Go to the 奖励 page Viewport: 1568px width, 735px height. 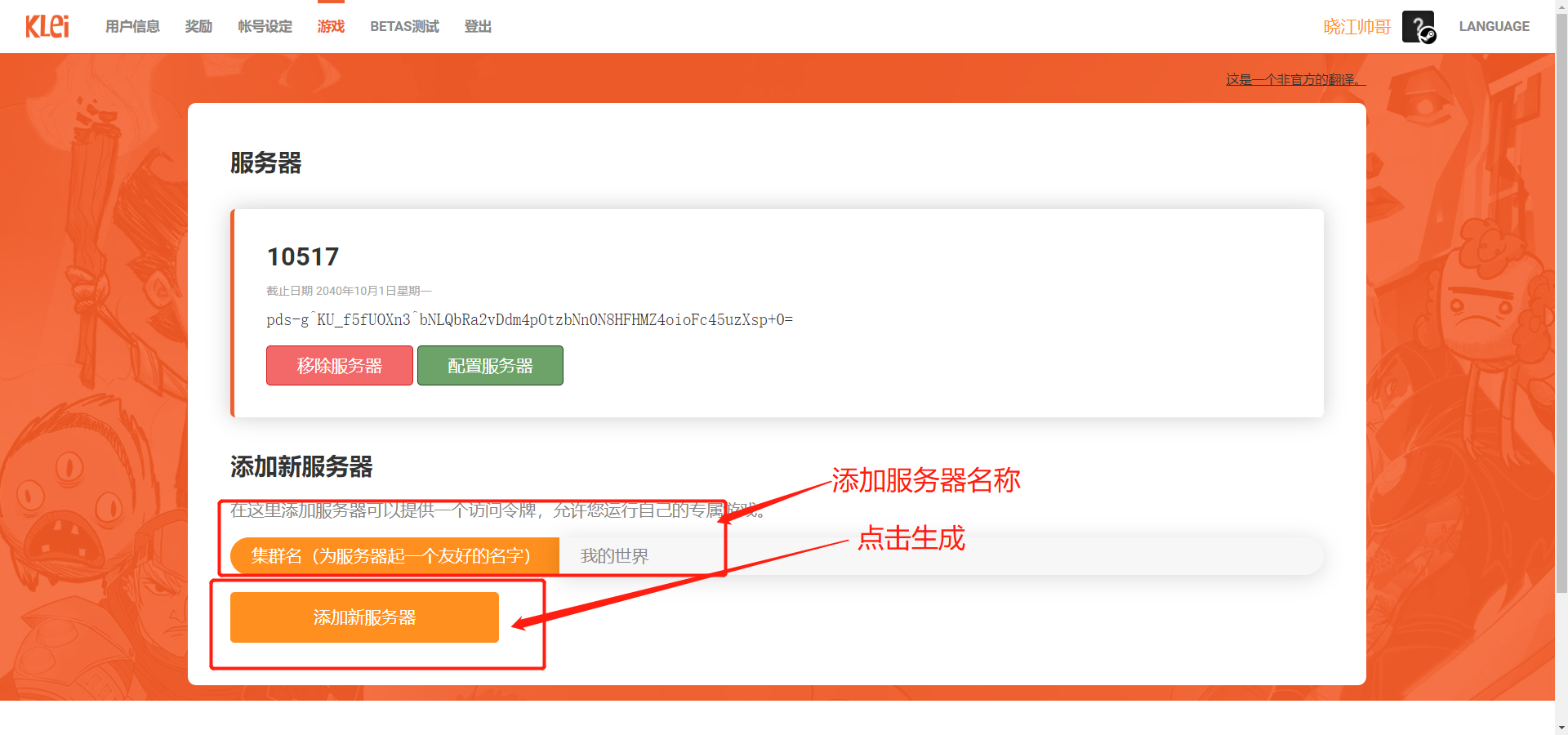pyautogui.click(x=198, y=27)
